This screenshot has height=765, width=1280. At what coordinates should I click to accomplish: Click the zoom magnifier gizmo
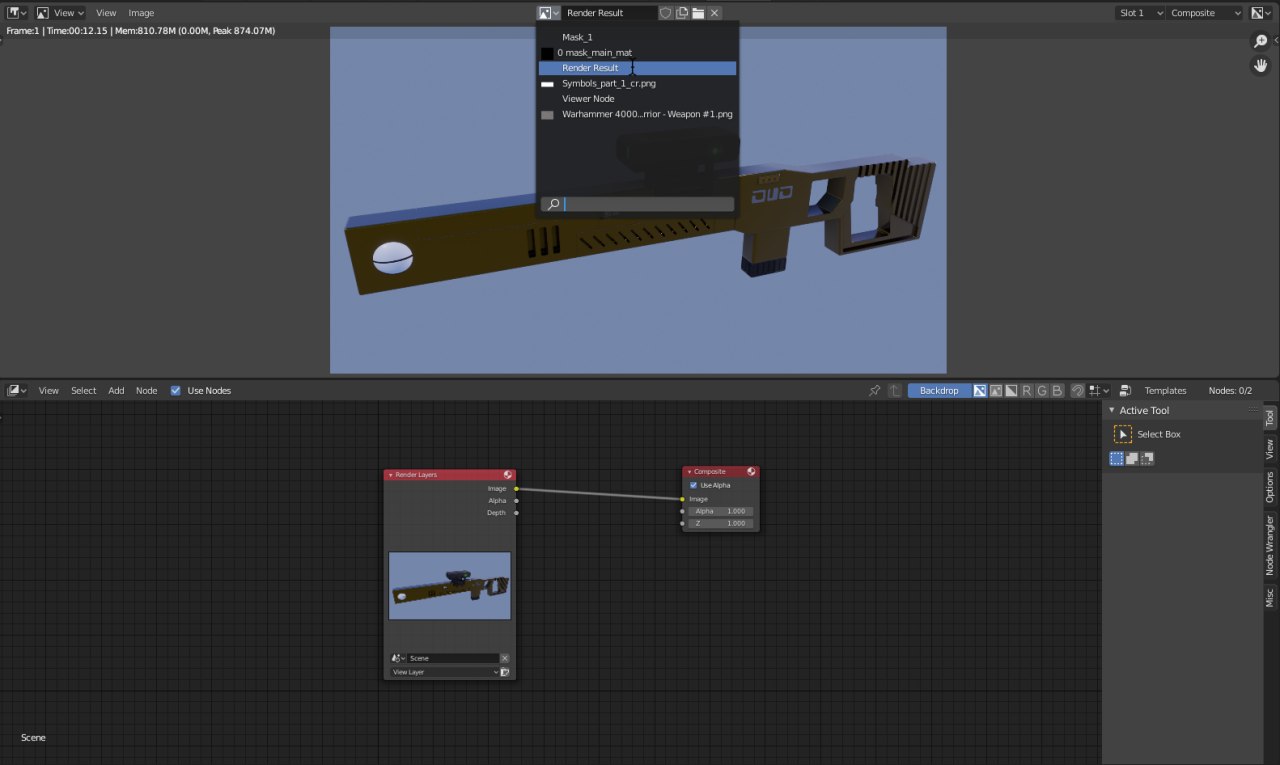(1261, 41)
